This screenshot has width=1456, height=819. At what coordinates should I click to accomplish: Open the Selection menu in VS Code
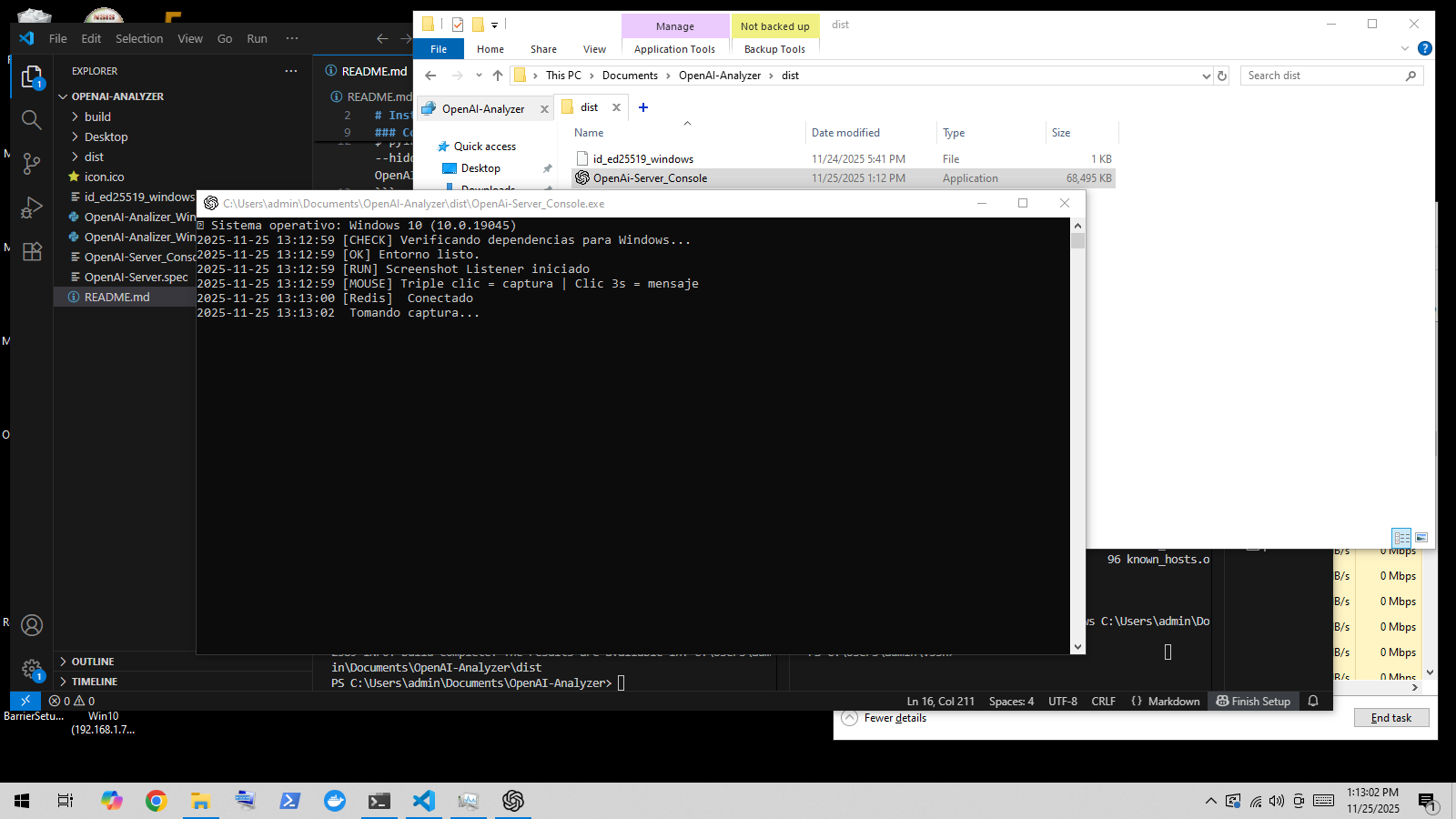[139, 38]
